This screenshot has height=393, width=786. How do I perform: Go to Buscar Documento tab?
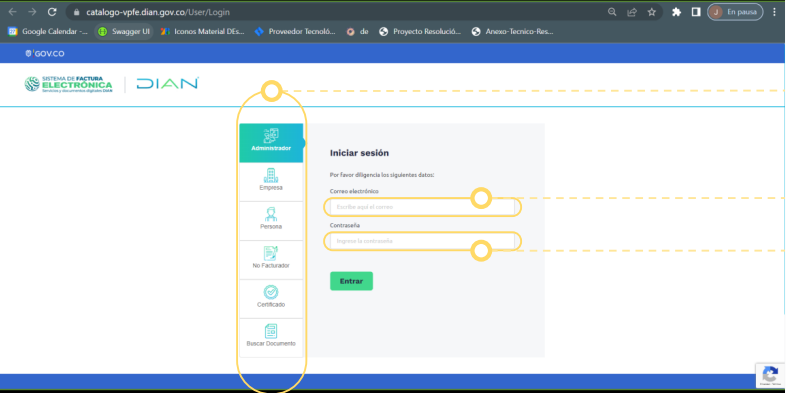[271, 338]
